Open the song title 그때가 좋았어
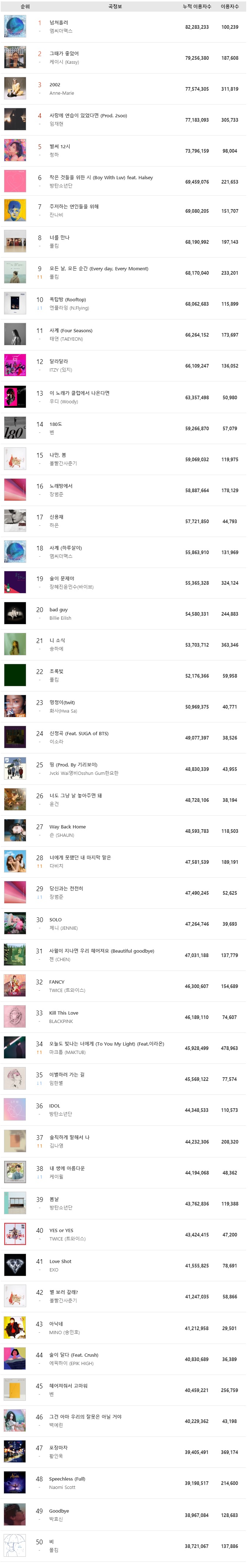 (x=64, y=54)
